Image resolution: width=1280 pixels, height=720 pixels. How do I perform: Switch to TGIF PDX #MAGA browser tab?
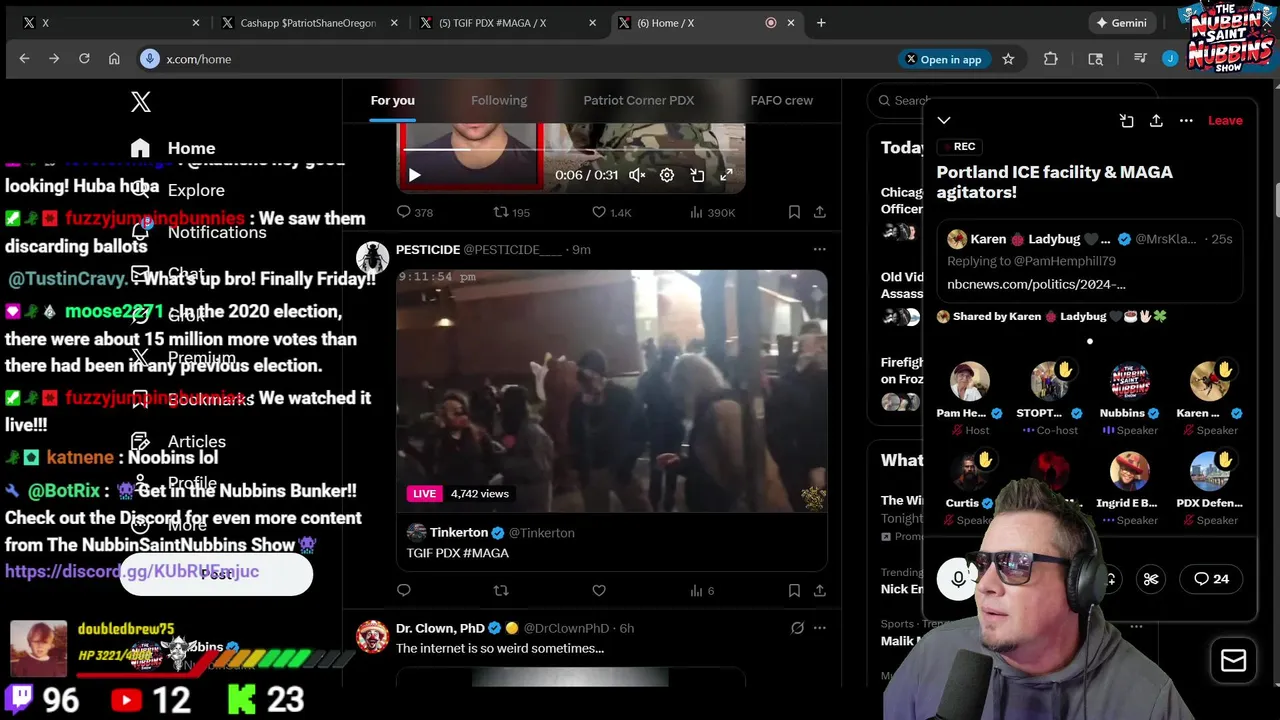point(508,23)
